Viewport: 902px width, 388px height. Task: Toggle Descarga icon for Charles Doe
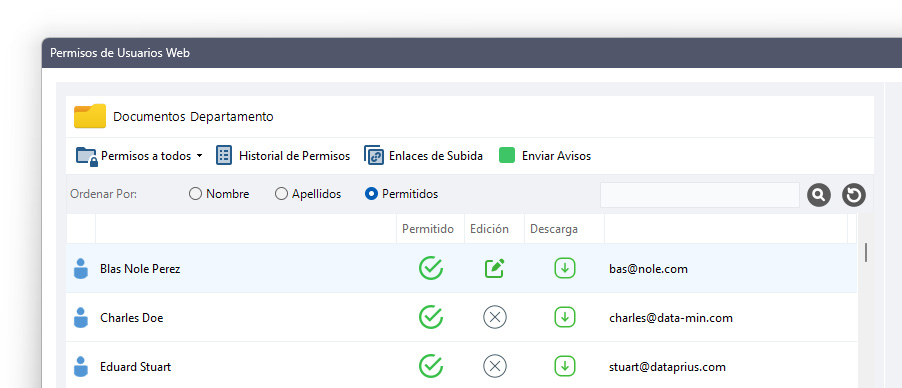(x=565, y=317)
